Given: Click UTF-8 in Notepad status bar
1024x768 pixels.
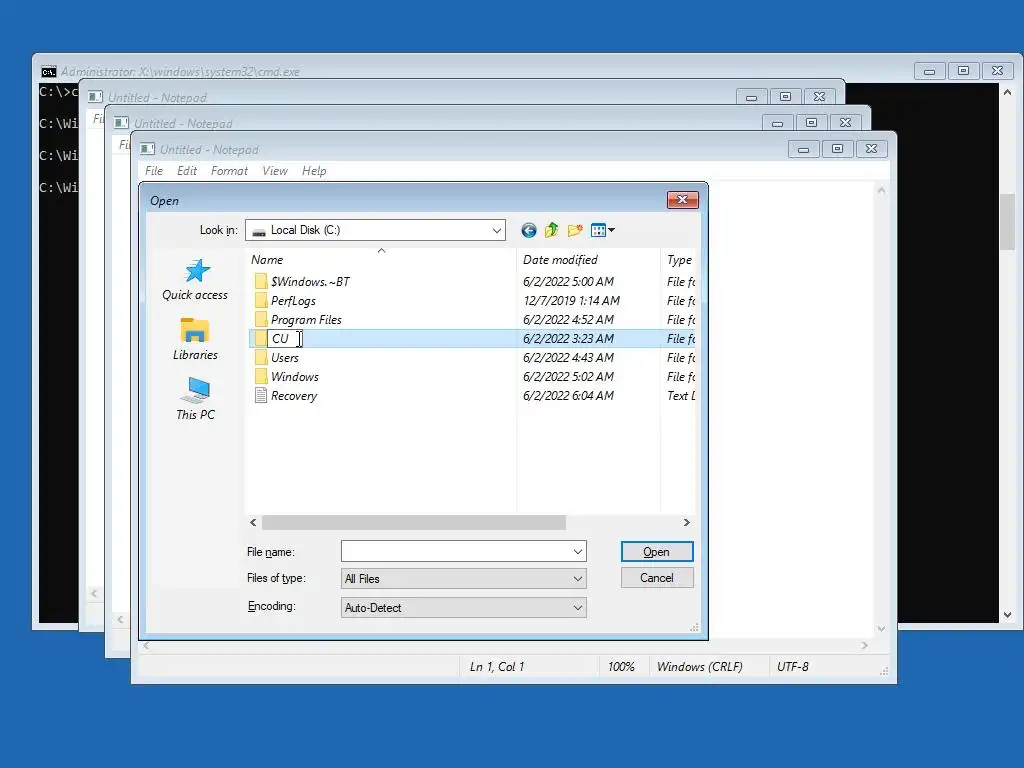Looking at the screenshot, I should 793,667.
